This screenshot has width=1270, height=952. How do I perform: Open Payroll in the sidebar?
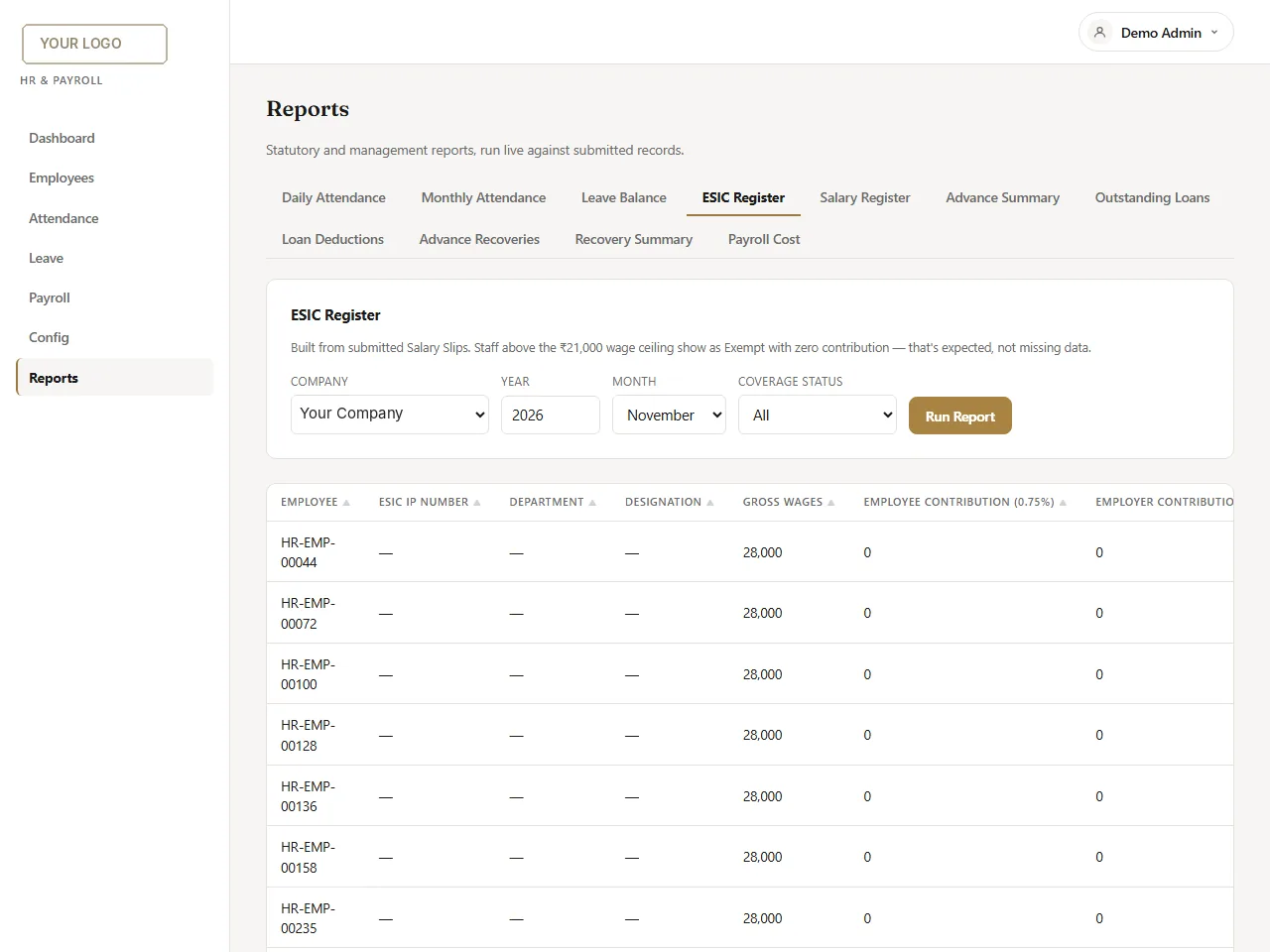click(x=115, y=297)
